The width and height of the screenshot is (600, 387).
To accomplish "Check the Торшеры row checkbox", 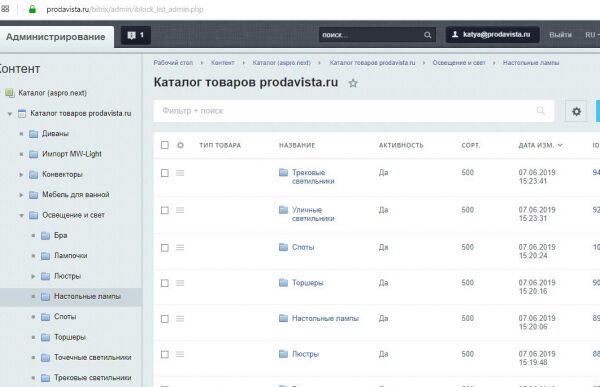I will pyautogui.click(x=165, y=283).
